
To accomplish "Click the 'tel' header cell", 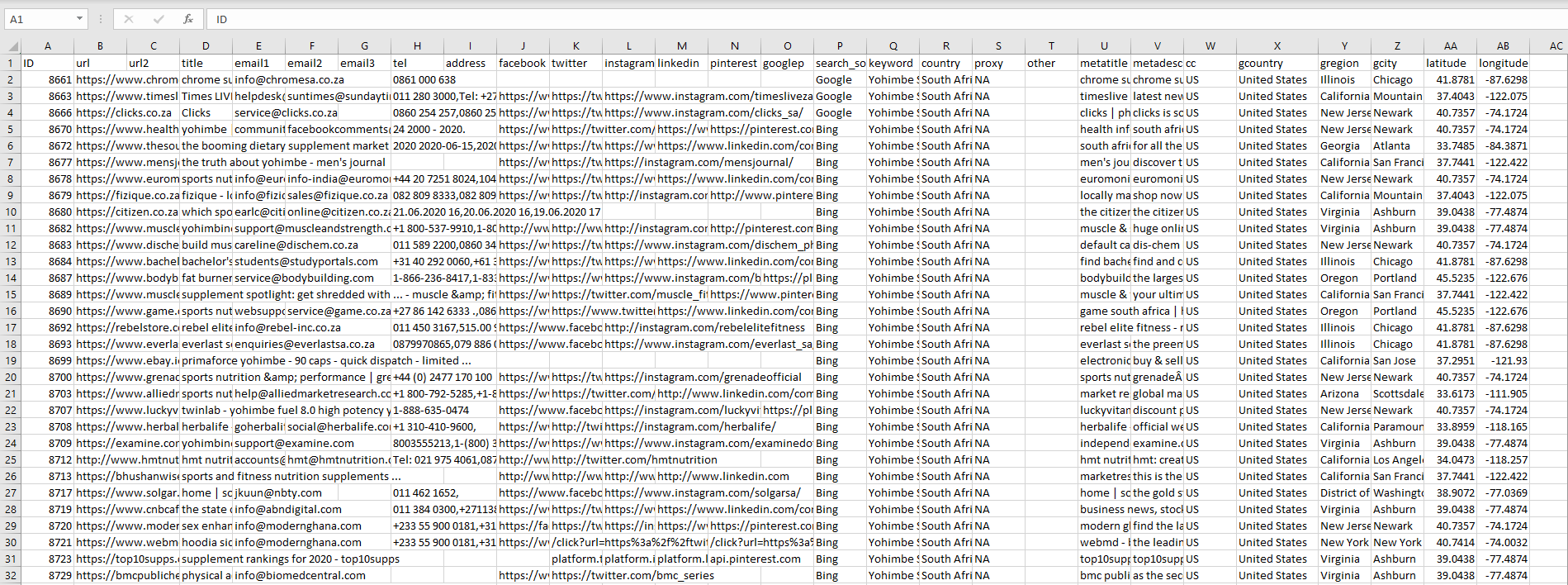I will tap(418, 63).
